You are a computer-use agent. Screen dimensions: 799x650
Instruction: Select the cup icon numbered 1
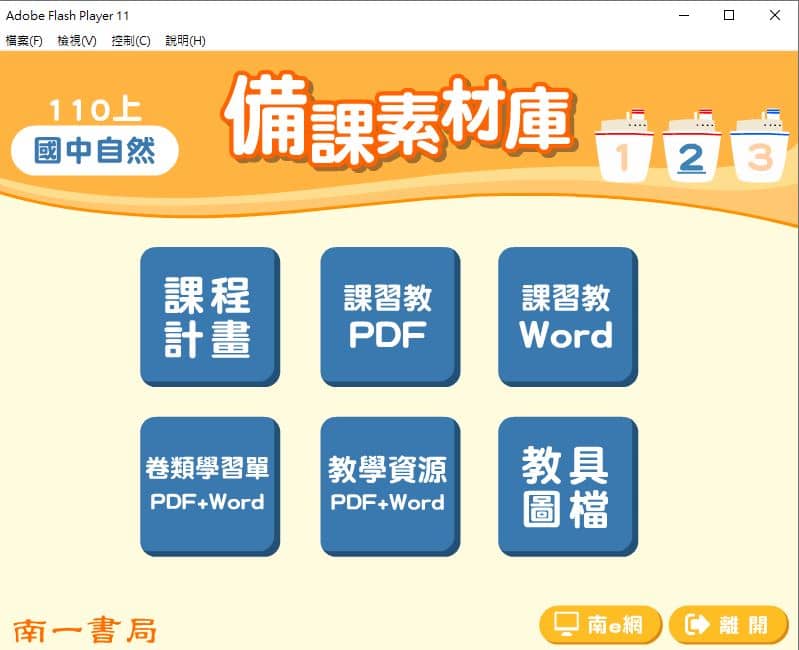tap(624, 147)
